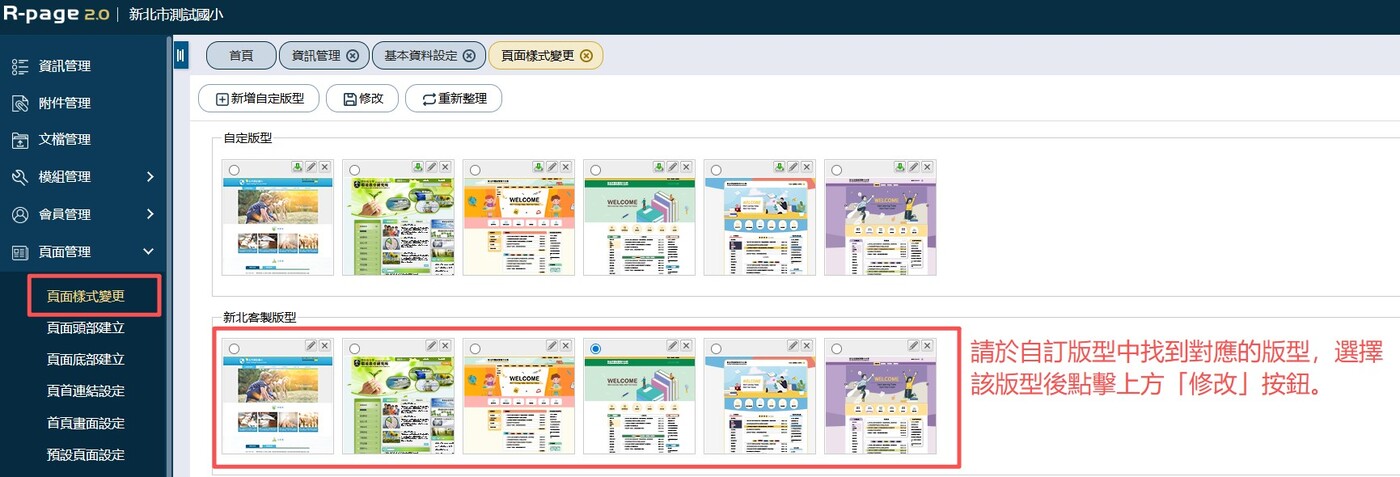1400x477 pixels.
Task: Expand the 會員管理 menu chevron
Action: click(149, 214)
